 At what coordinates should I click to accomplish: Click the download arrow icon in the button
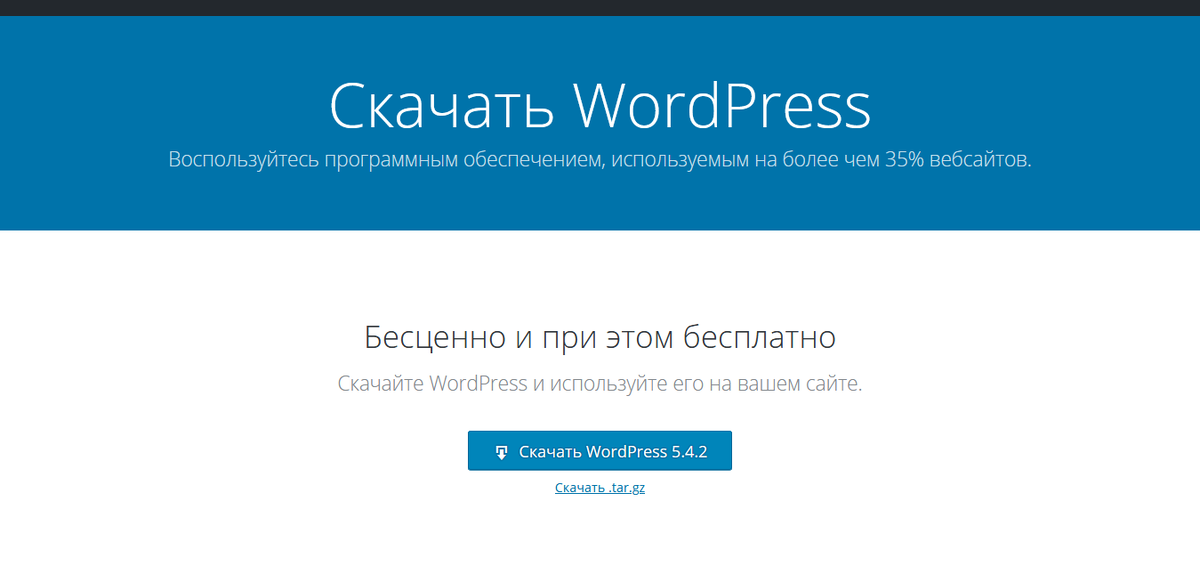pos(502,452)
